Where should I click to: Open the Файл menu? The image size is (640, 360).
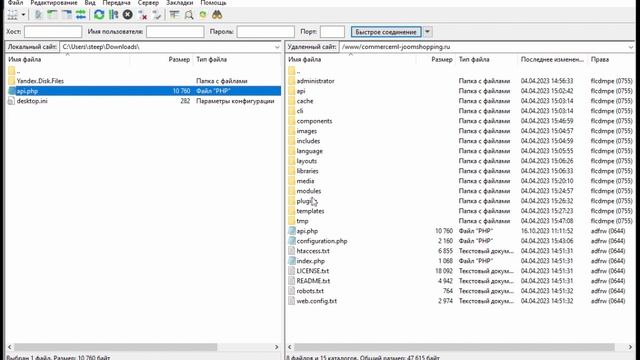pyautogui.click(x=16, y=3)
